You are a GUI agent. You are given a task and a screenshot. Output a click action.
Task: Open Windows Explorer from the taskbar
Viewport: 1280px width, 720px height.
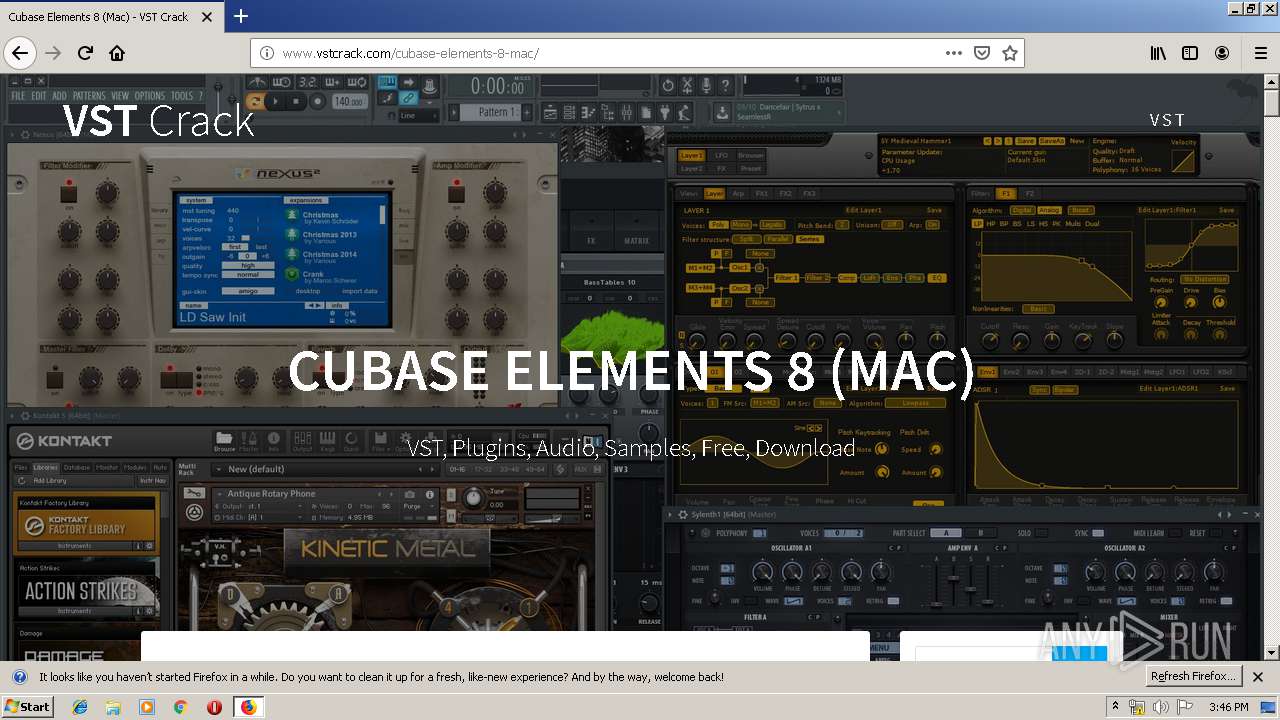click(113, 707)
